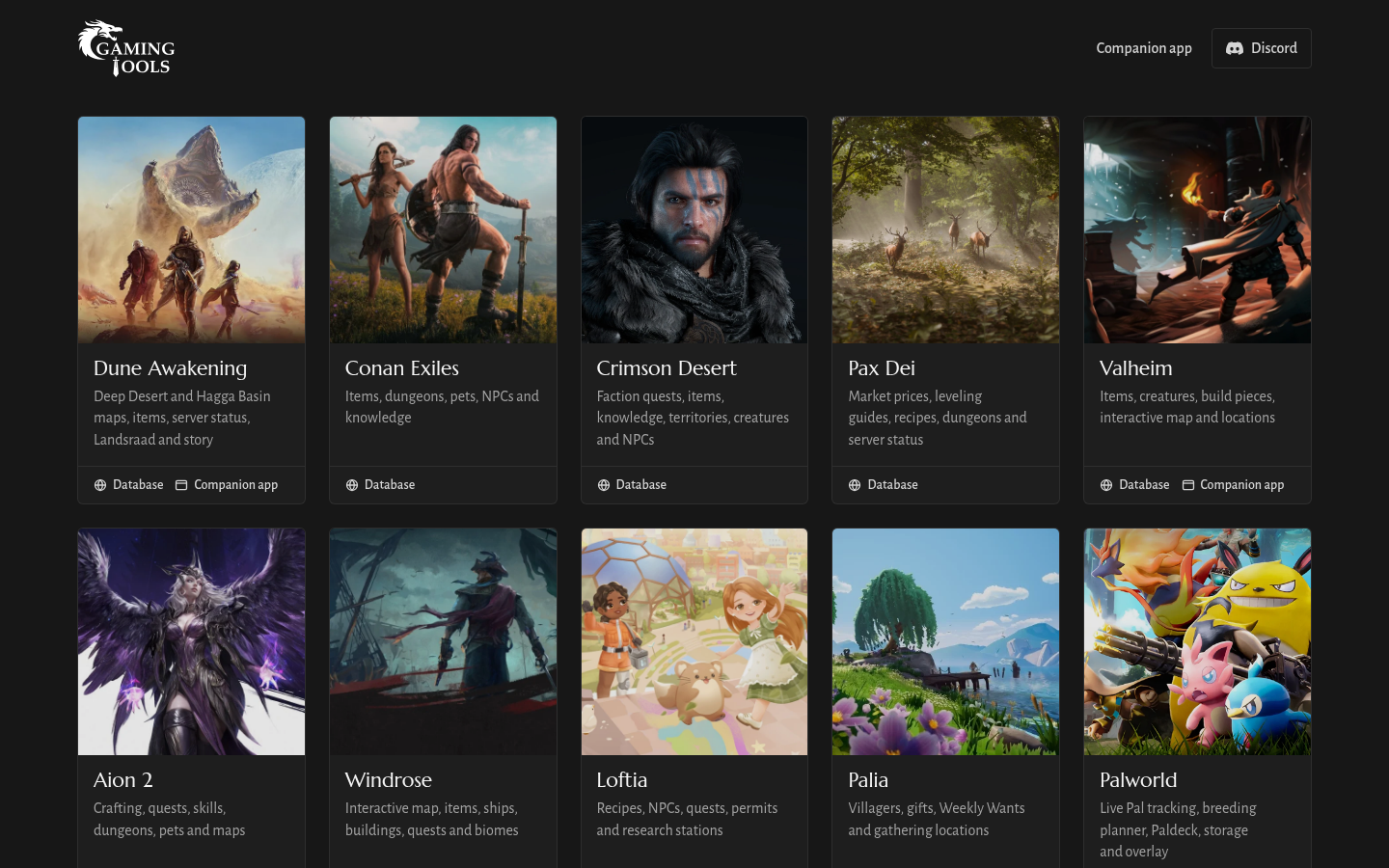Image resolution: width=1389 pixels, height=868 pixels.
Task: Click the globe icon under Pax Dei
Action: 855,485
